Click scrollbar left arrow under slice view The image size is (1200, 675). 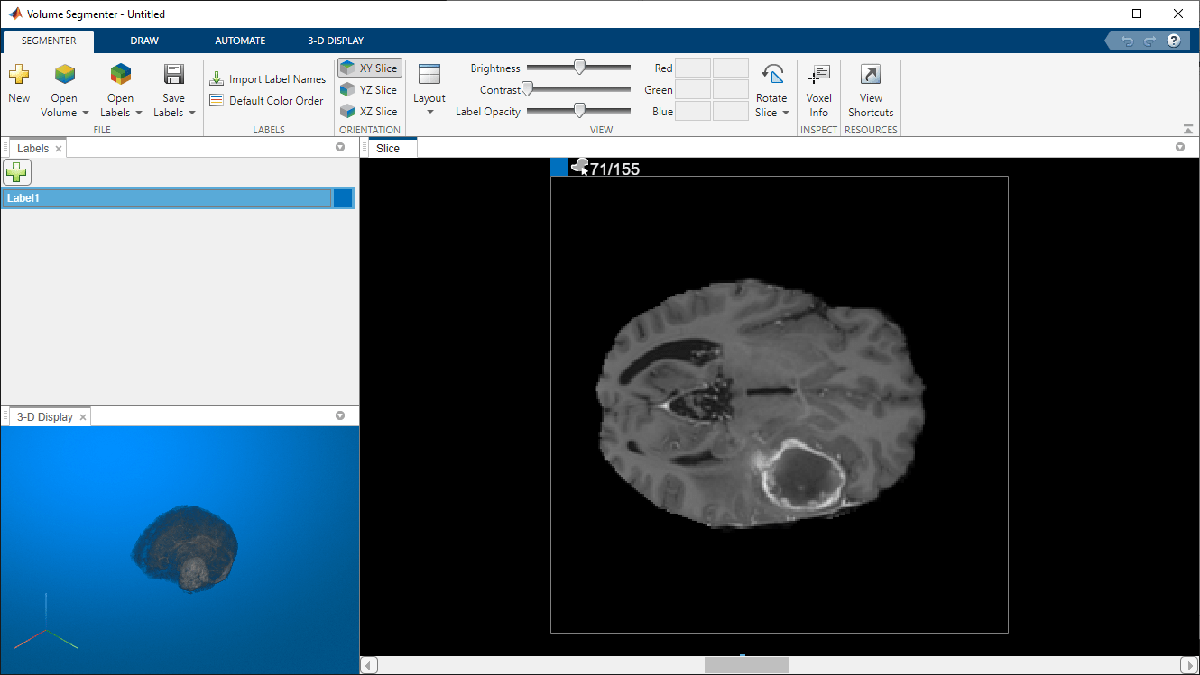(368, 665)
